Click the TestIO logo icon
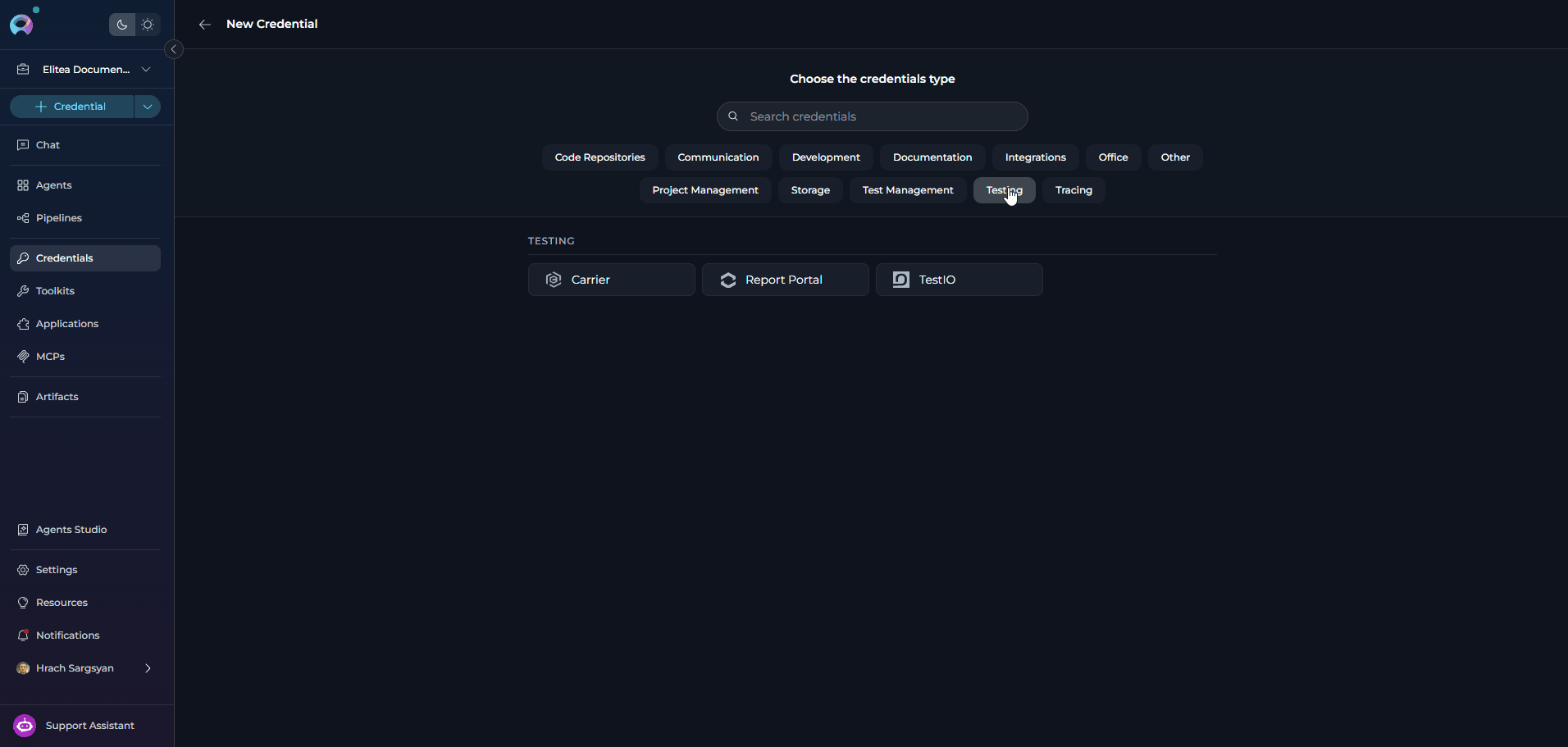Screen dimensions: 1568x747 901,280
